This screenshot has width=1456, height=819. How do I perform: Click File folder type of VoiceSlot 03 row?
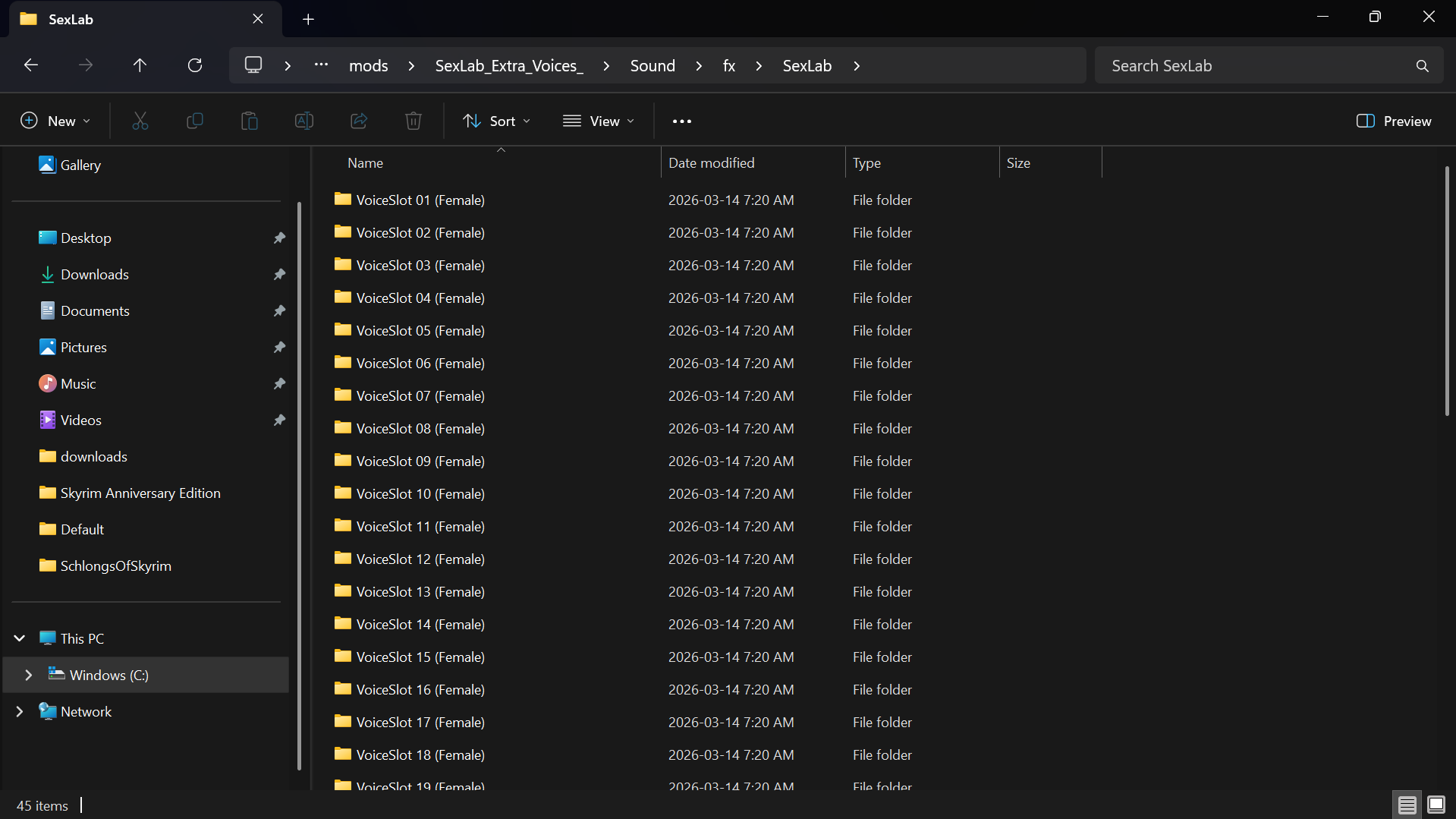[882, 266]
